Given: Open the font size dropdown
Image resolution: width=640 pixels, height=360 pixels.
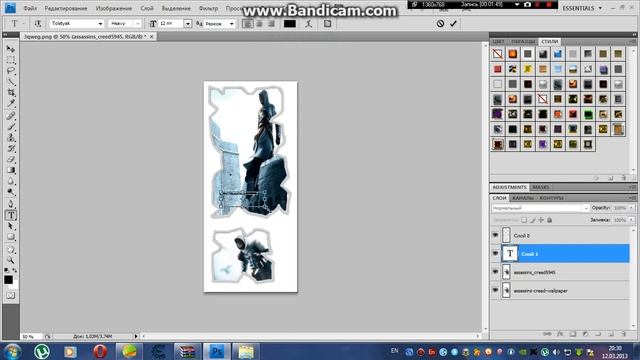Looking at the screenshot, I should coord(188,24).
